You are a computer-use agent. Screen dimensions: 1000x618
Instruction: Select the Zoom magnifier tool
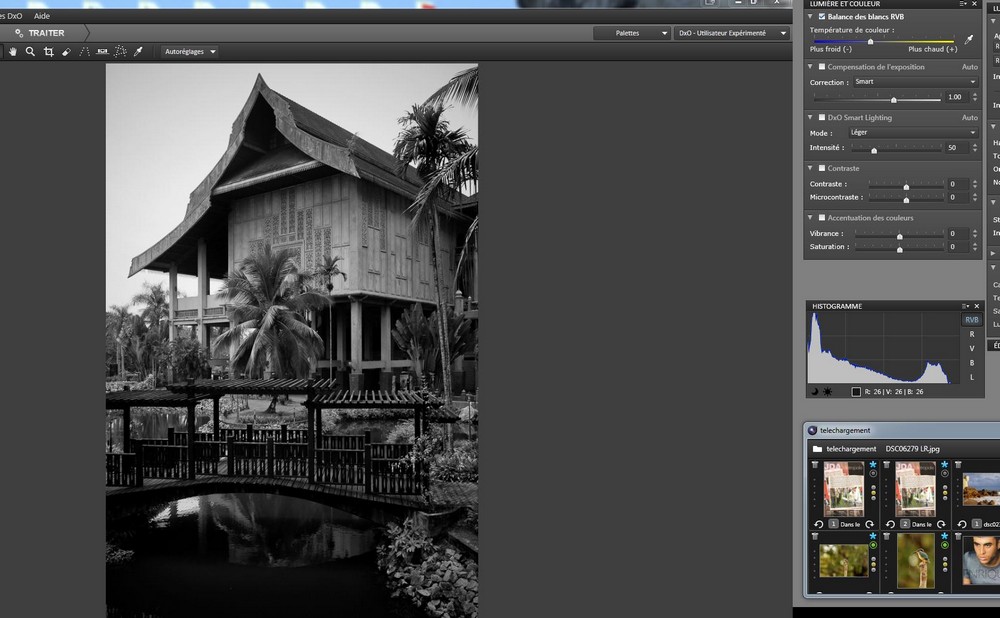(30, 52)
